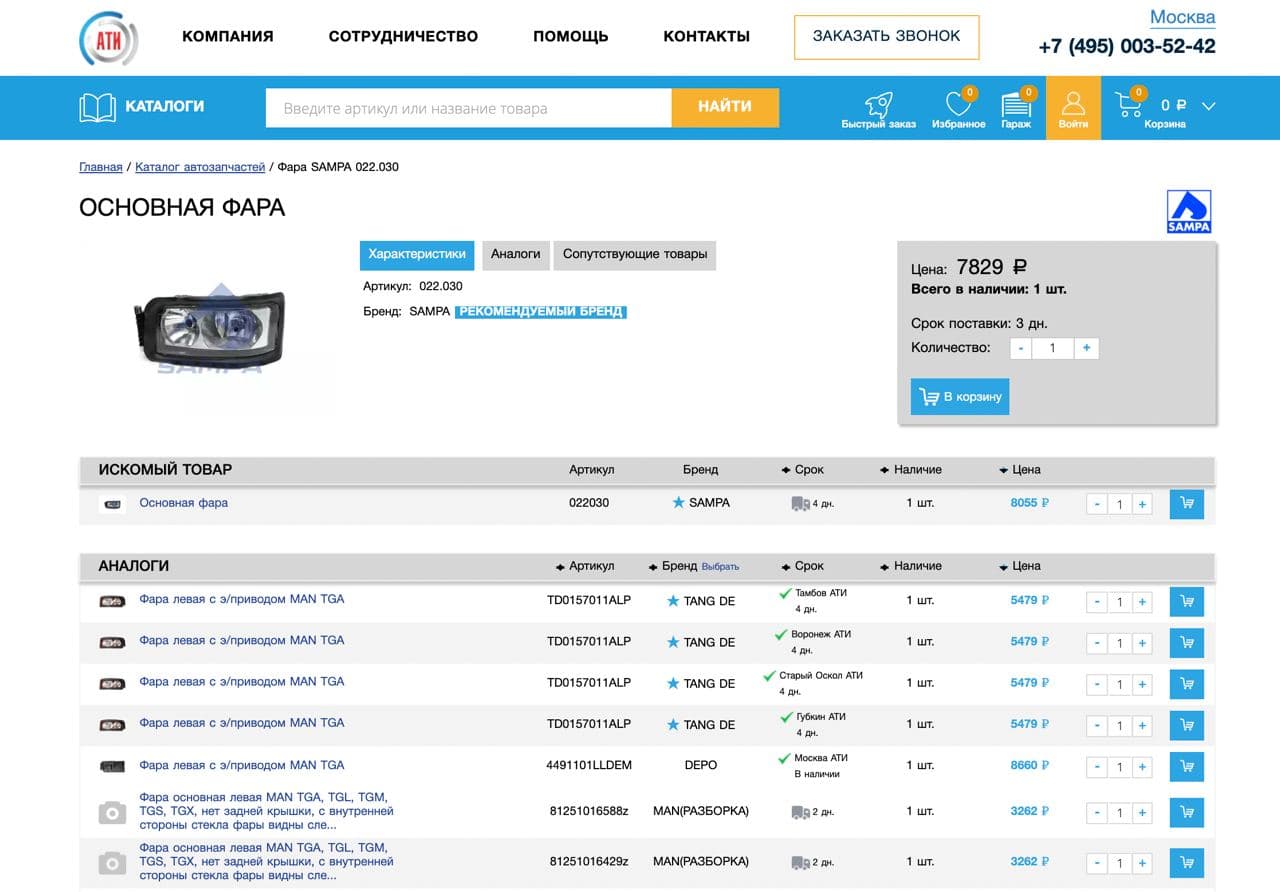Click star icon in Тамбов АТИ row
The height and width of the screenshot is (892, 1280).
[673, 601]
